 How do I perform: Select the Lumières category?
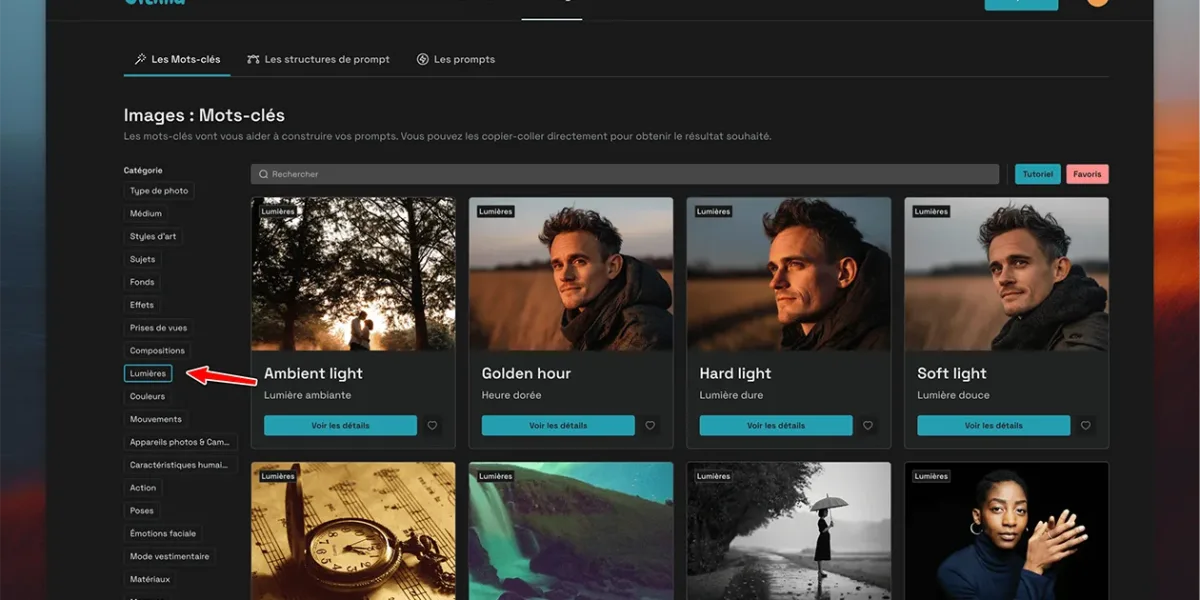click(148, 374)
